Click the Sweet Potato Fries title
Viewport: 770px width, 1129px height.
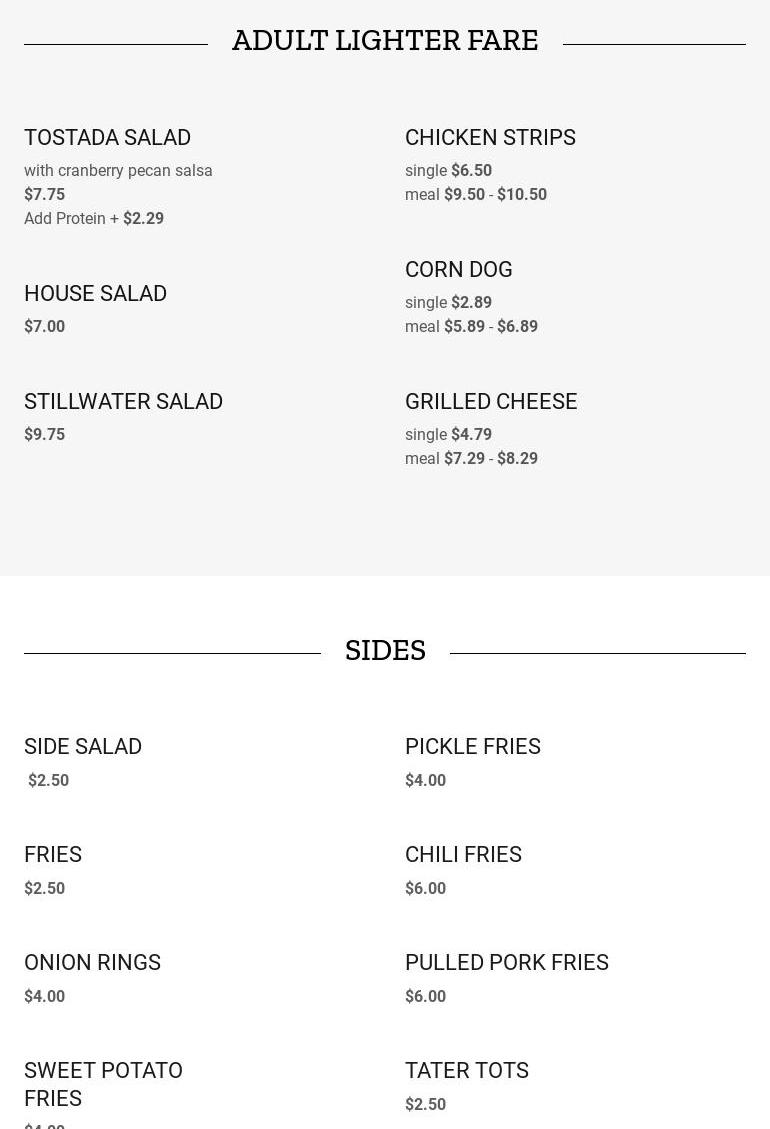click(x=103, y=1084)
